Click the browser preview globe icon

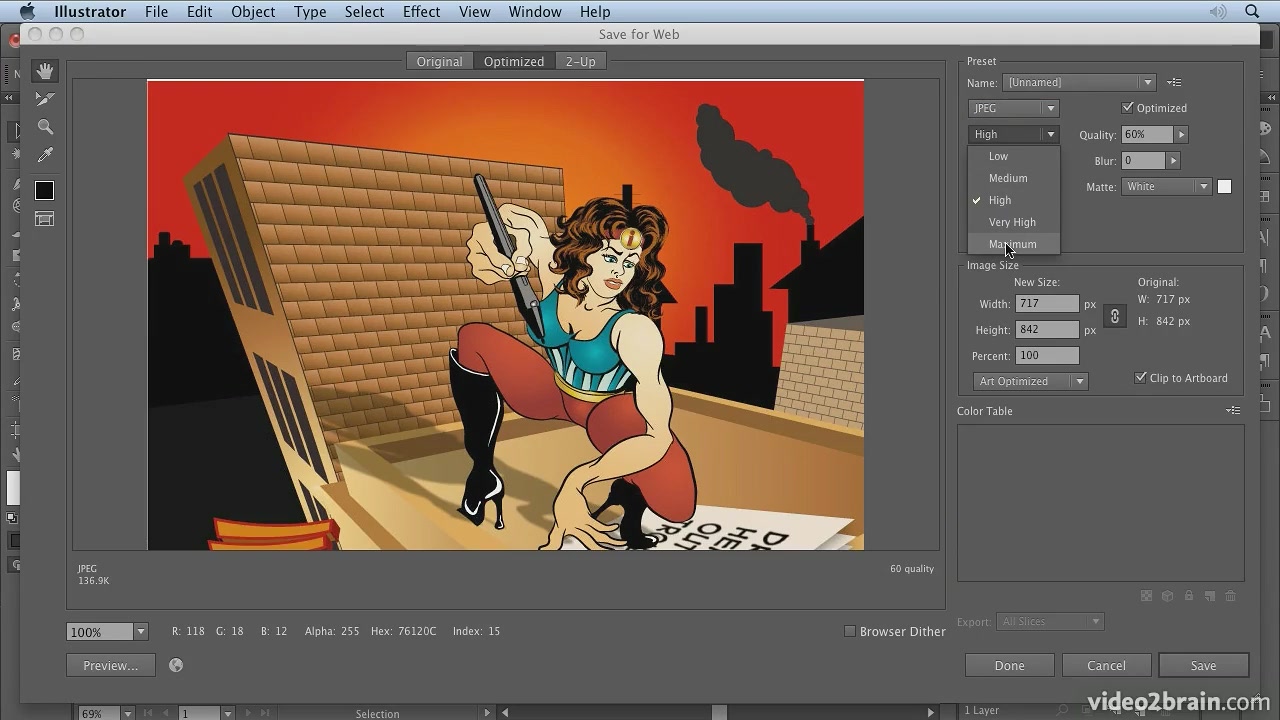pyautogui.click(x=176, y=665)
